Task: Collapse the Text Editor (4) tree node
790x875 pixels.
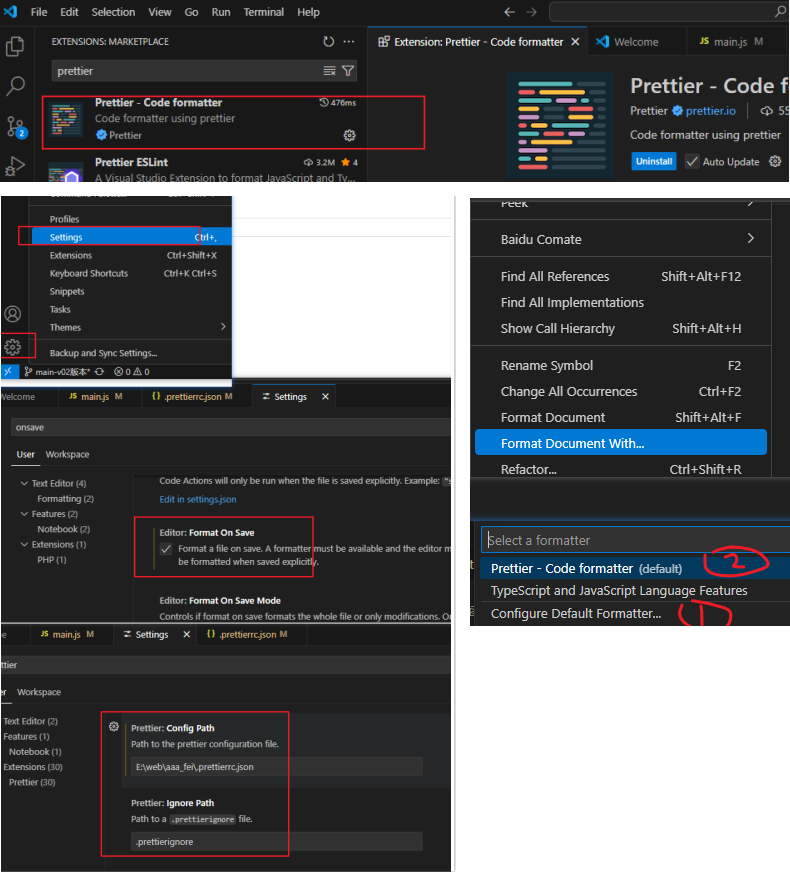Action: point(24,483)
